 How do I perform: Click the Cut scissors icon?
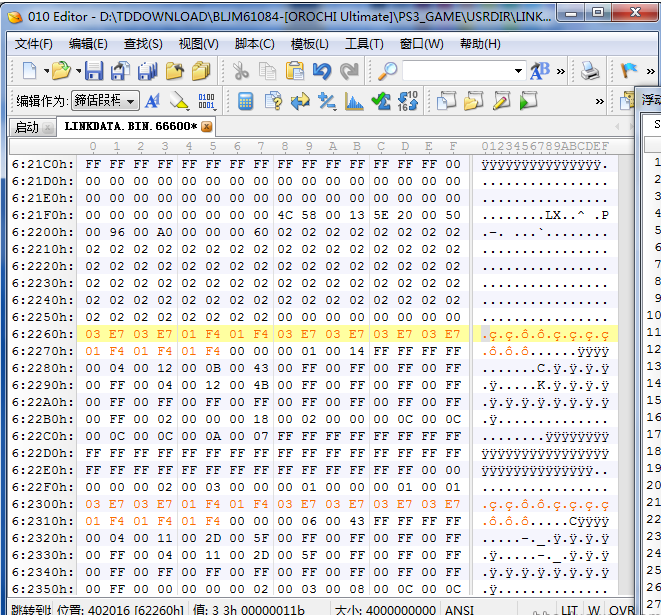pos(240,71)
